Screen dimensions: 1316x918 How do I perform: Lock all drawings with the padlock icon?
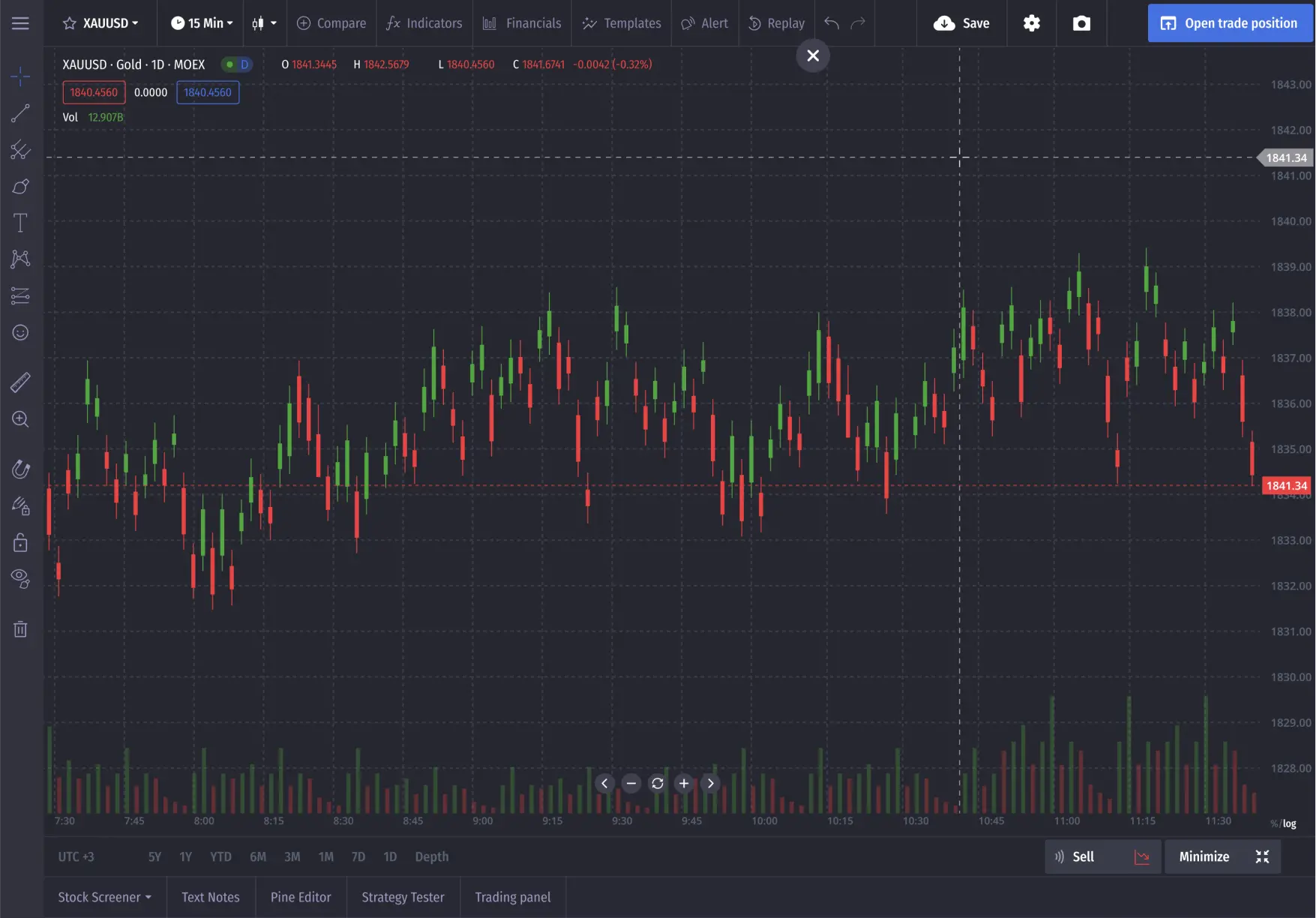click(20, 541)
